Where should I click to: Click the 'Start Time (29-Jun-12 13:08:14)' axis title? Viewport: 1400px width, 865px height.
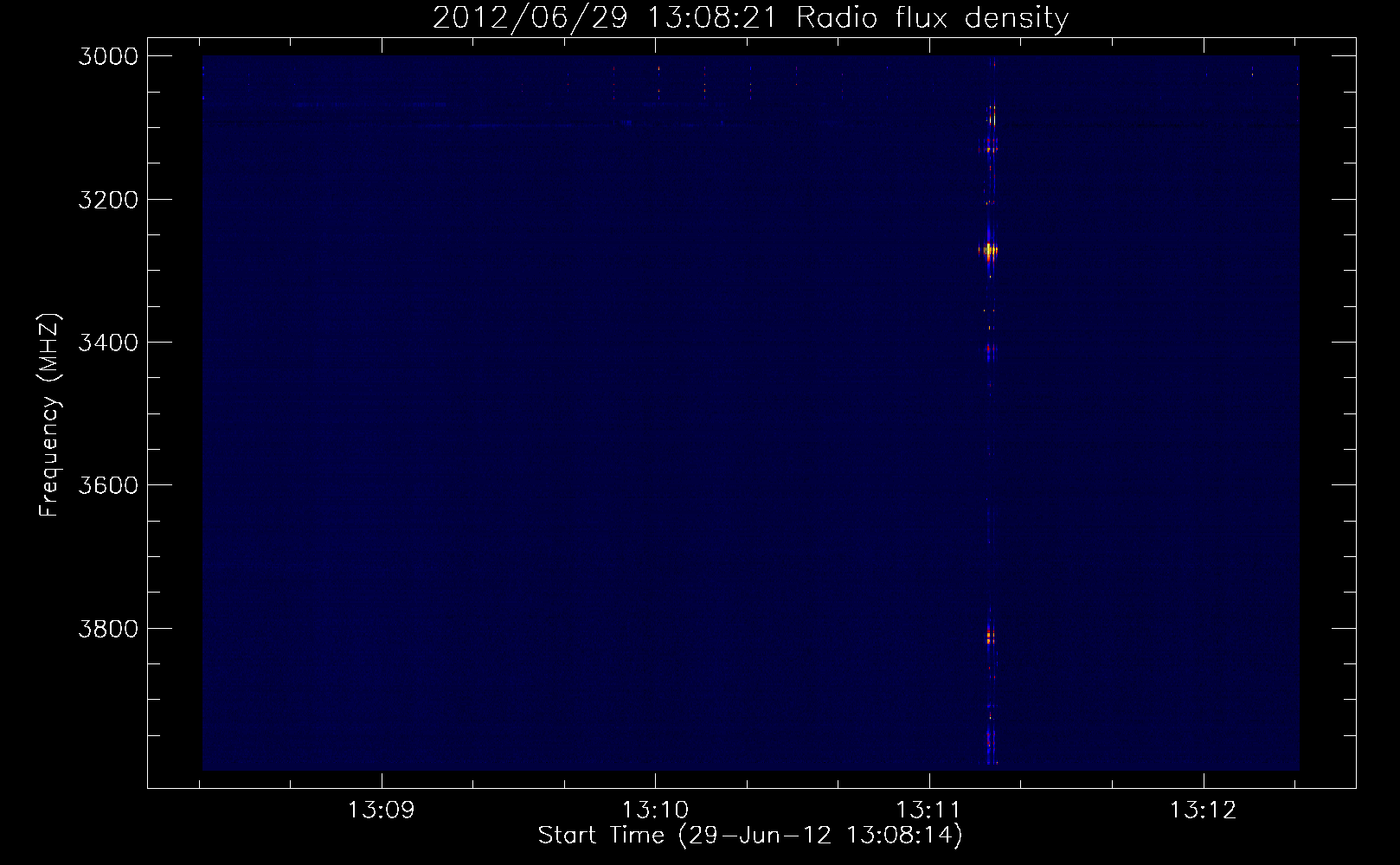750,836
